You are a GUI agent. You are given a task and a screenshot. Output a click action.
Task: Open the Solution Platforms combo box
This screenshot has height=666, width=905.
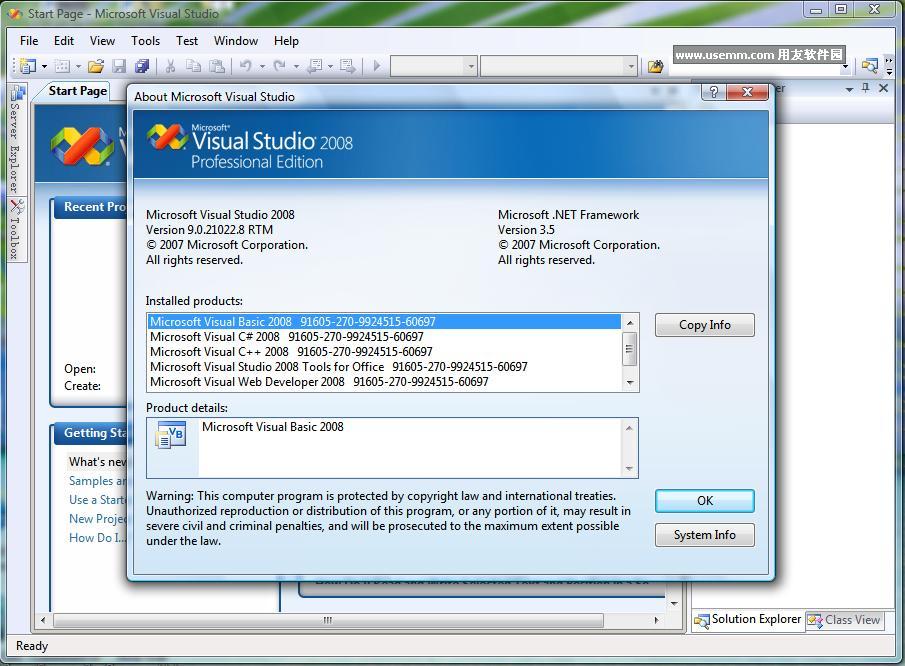click(x=559, y=66)
